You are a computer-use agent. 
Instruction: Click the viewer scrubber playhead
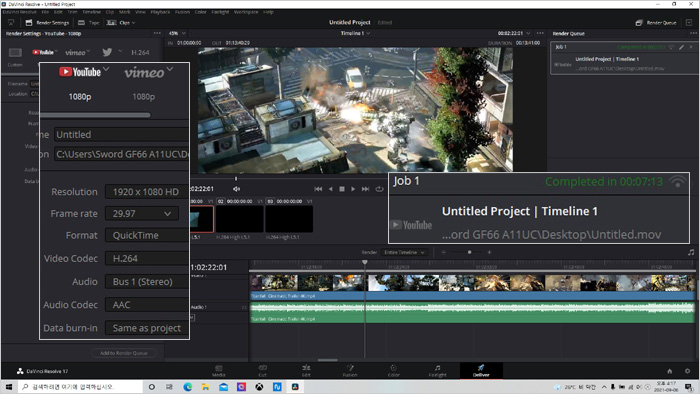coord(236,178)
